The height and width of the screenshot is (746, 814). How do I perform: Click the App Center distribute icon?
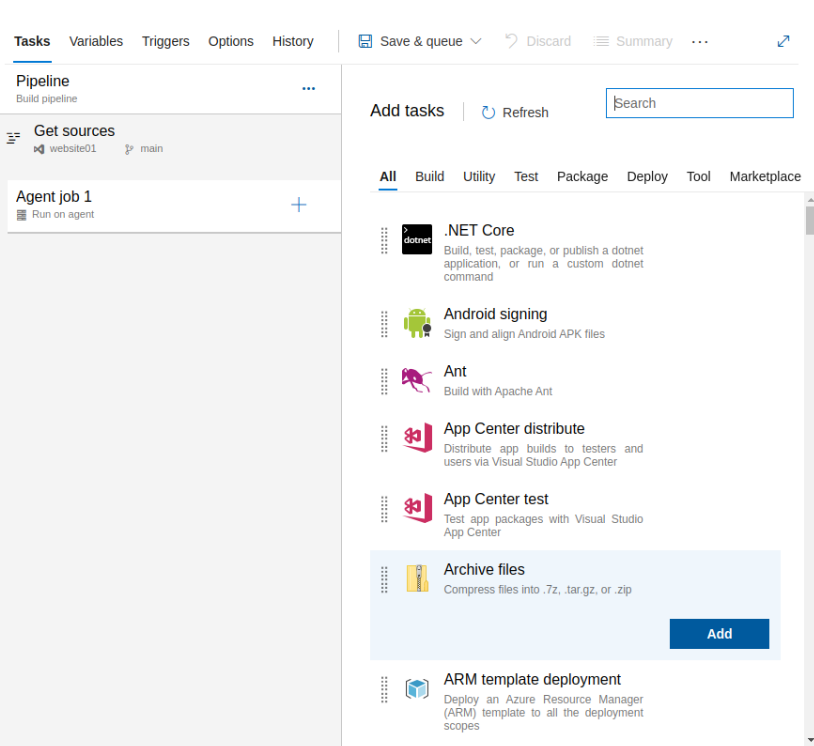pos(417,438)
